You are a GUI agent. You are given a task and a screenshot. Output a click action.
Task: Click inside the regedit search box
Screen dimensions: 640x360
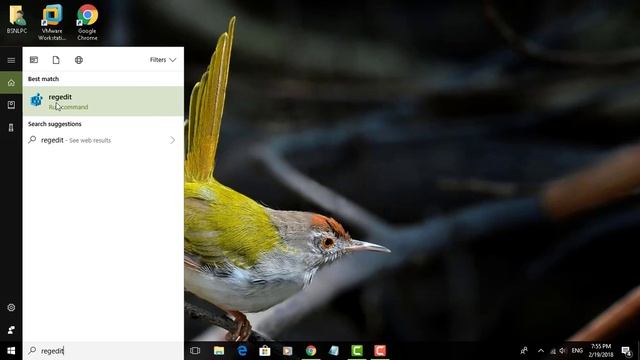coord(104,351)
